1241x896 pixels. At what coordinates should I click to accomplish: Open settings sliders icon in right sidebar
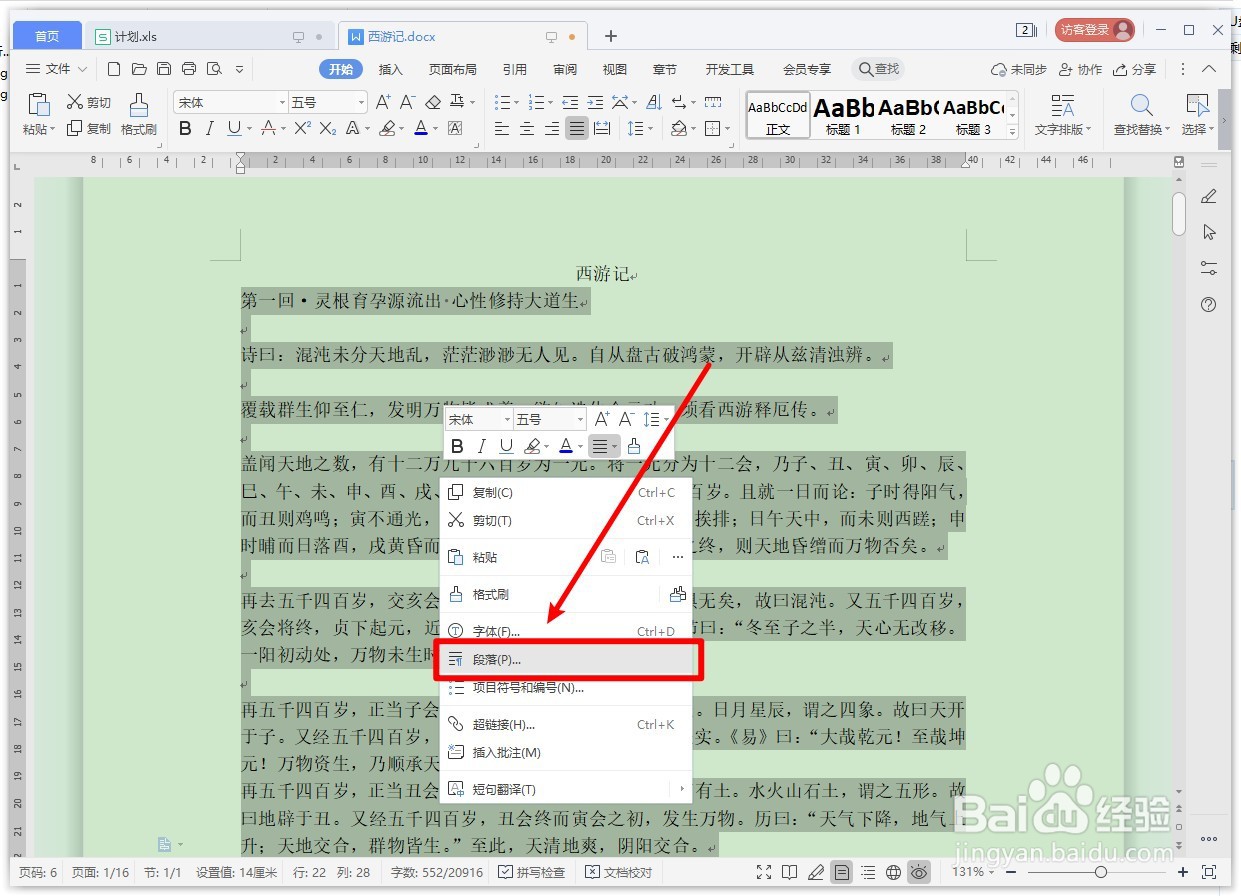(x=1209, y=268)
